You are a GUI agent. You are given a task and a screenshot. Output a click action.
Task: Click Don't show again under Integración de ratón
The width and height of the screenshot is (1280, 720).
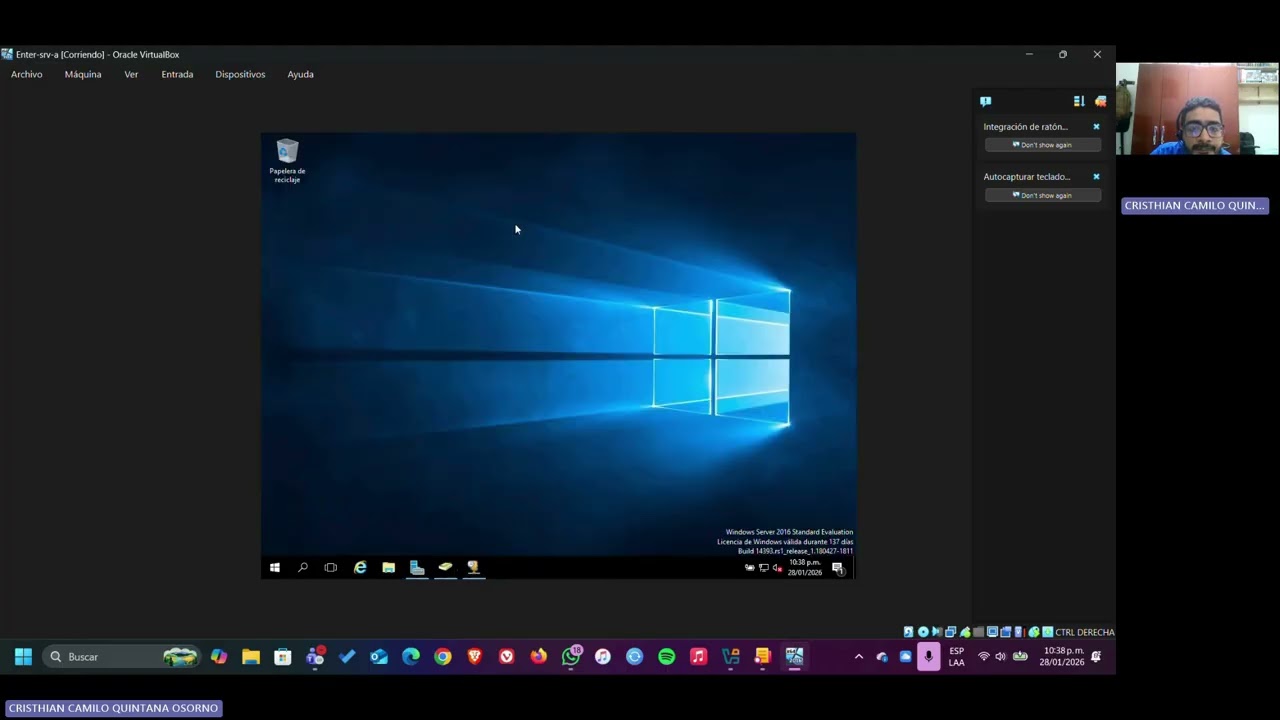(1043, 145)
